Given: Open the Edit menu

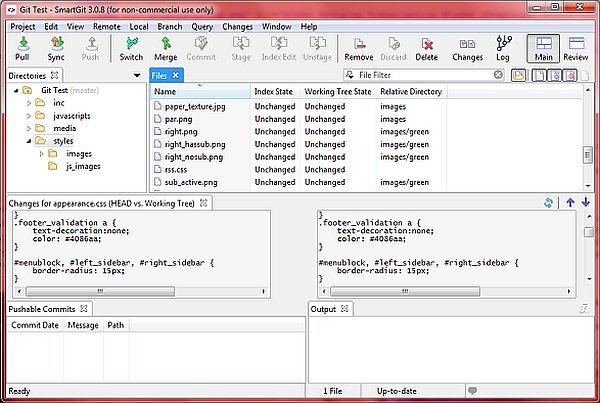Looking at the screenshot, I should [x=51, y=26].
